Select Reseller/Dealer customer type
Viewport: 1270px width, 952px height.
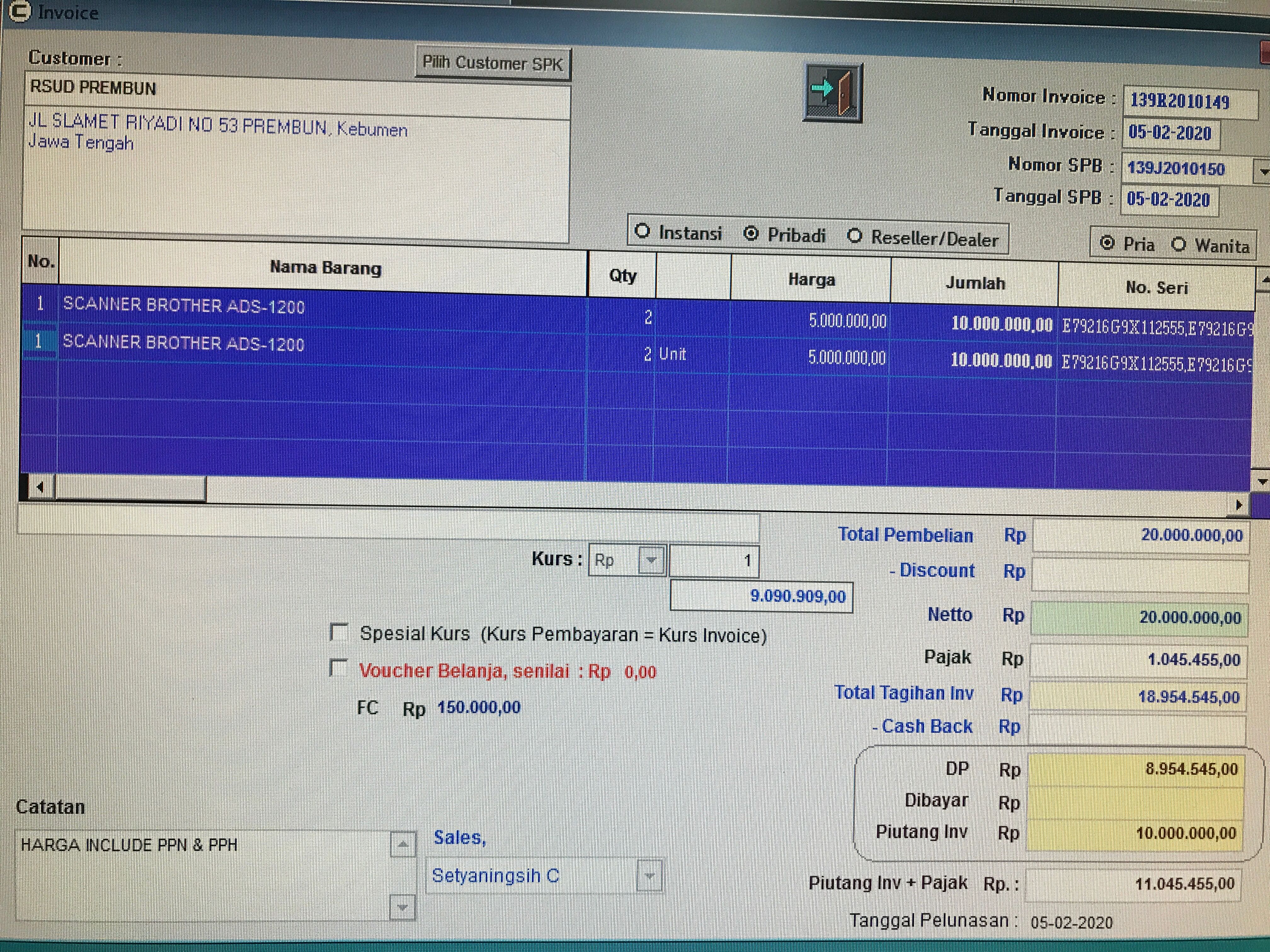pos(855,236)
